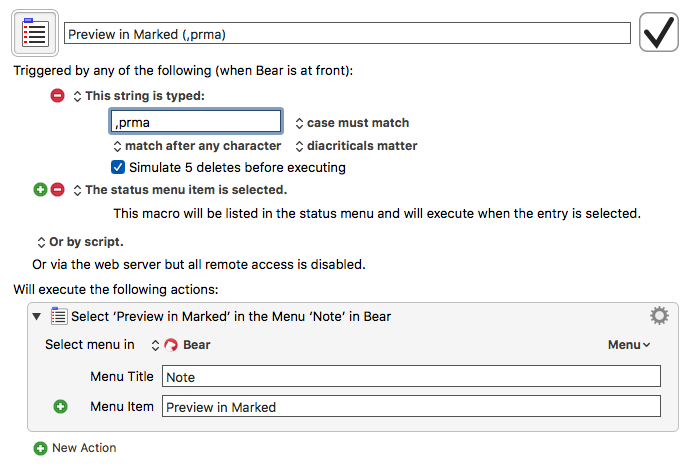The width and height of the screenshot is (694, 471).
Task: Uncheck Simulate 5 deletes before executing
Action: [118, 167]
